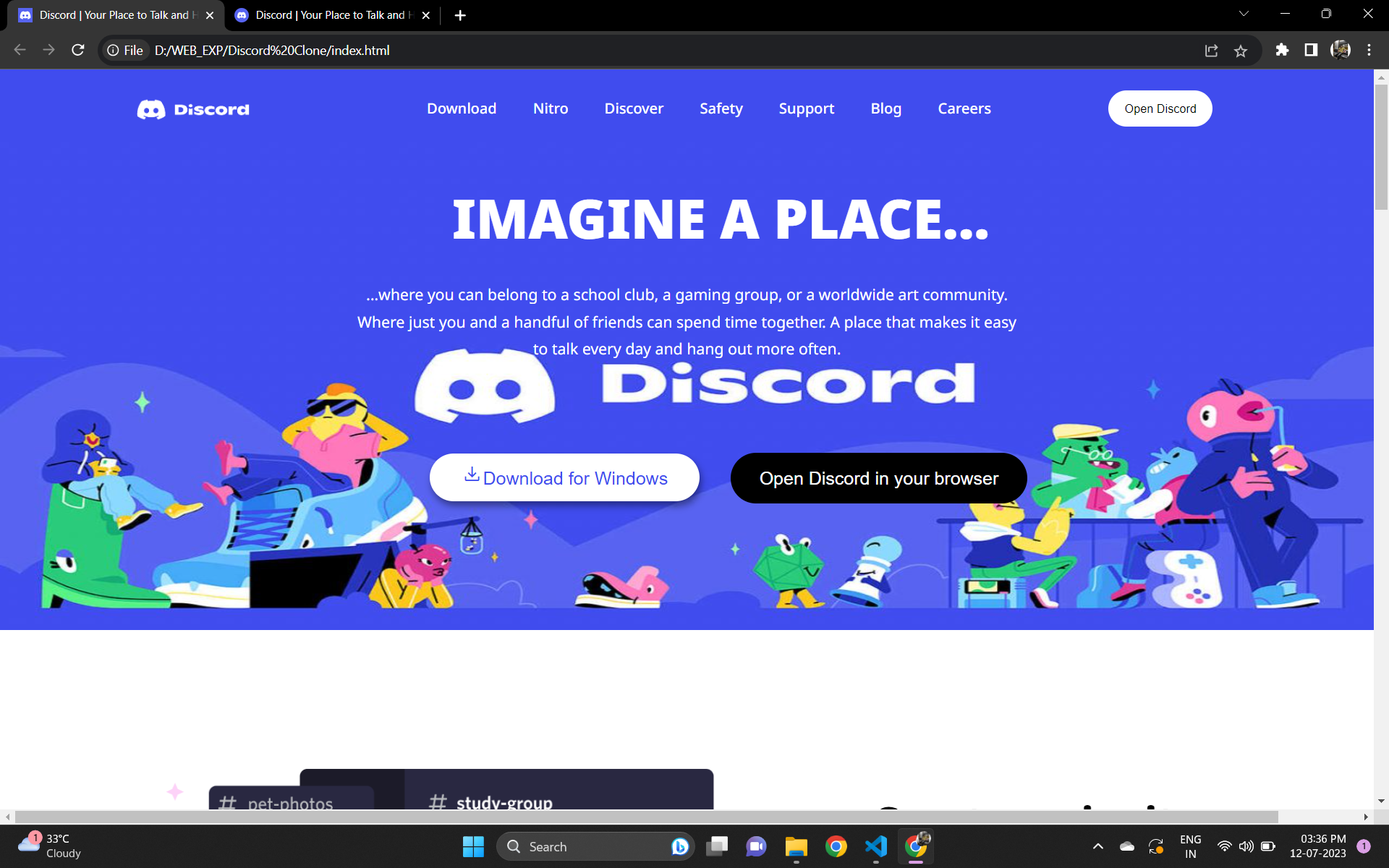Viewport: 1389px width, 868px height.
Task: Click the browser back arrow
Action: (20, 50)
